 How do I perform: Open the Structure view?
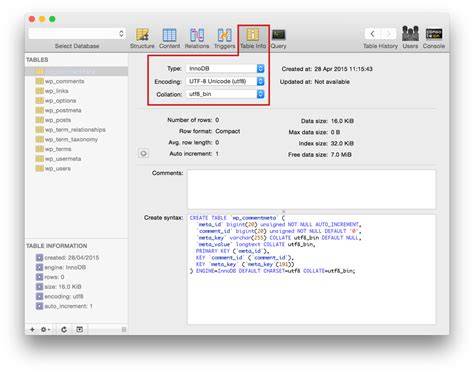point(142,38)
